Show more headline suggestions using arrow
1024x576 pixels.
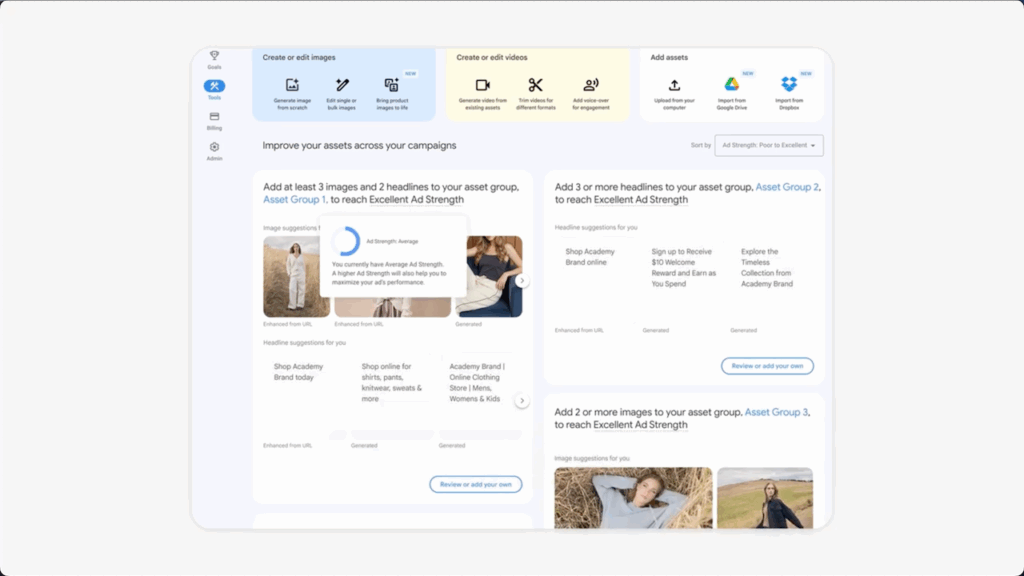click(522, 400)
